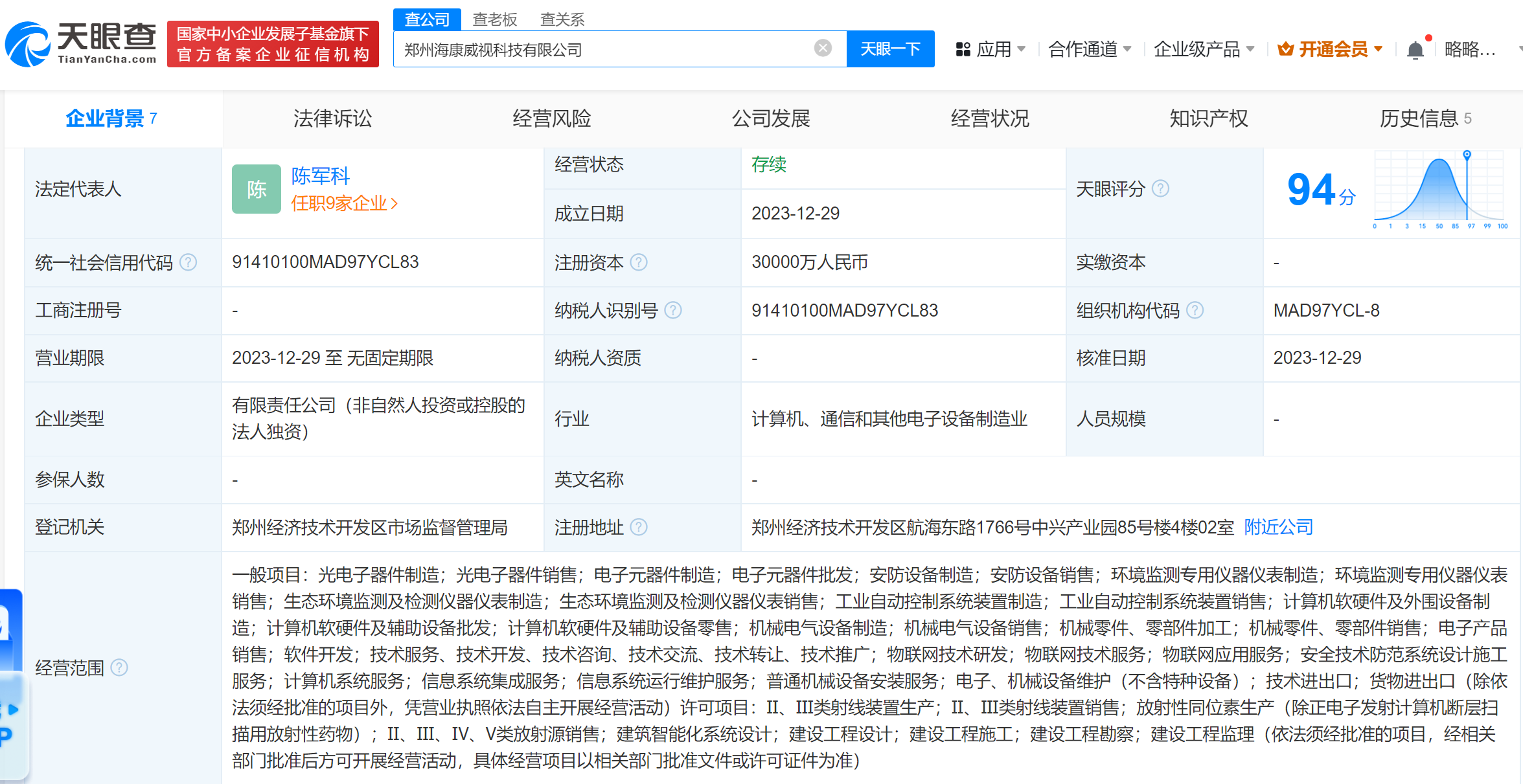Click help icon beside 注册资本
Image resolution: width=1523 pixels, height=784 pixels.
pos(639,262)
